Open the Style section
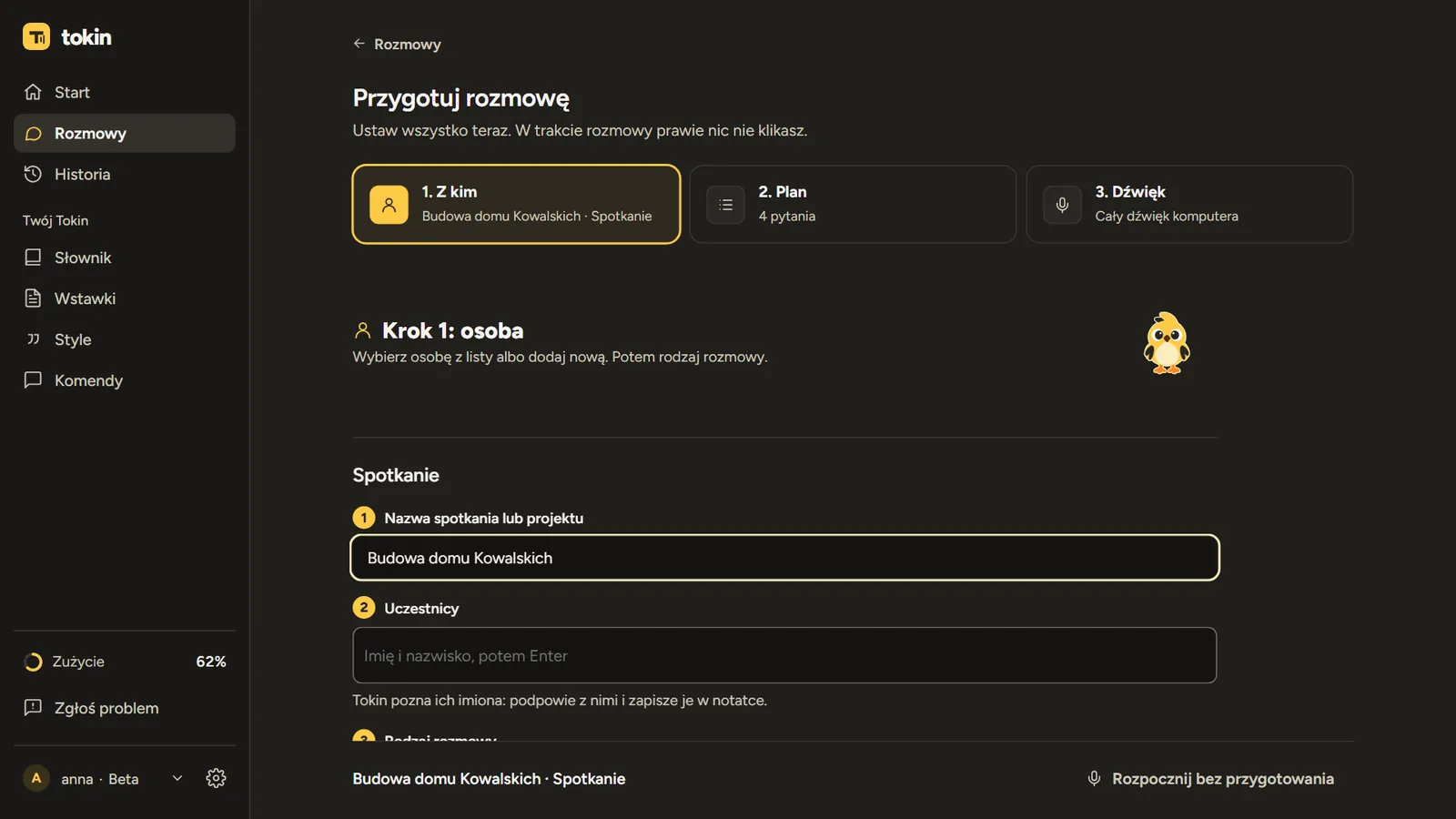This screenshot has width=1456, height=819. (125, 339)
